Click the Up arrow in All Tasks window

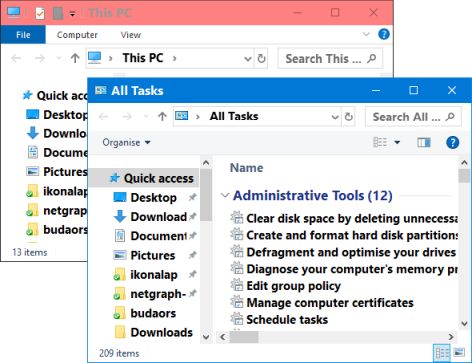coord(162,116)
